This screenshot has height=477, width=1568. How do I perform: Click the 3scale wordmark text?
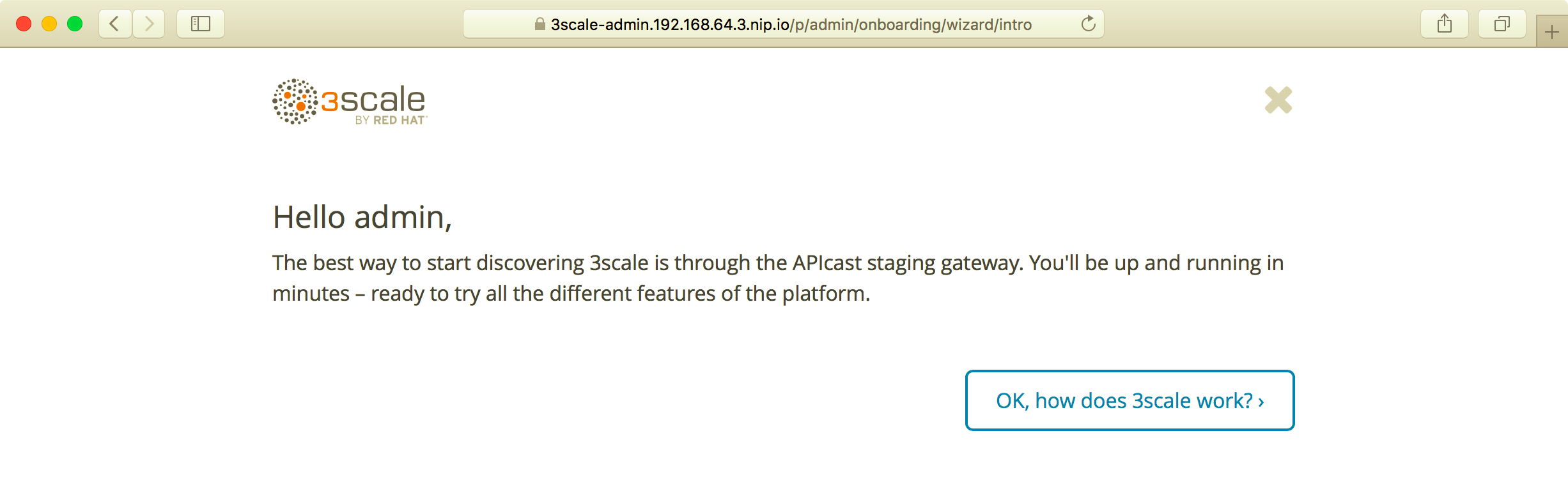[x=373, y=100]
